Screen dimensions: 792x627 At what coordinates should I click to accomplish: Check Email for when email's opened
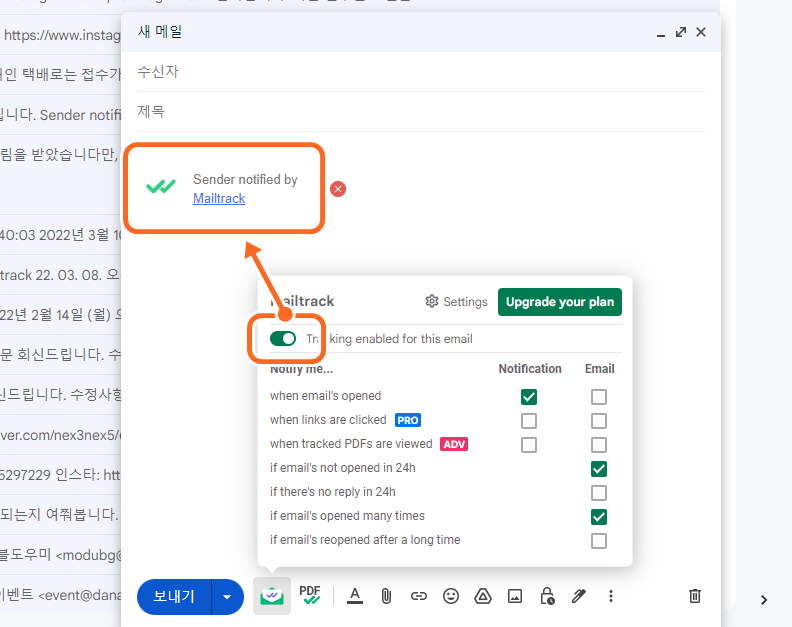(x=599, y=397)
